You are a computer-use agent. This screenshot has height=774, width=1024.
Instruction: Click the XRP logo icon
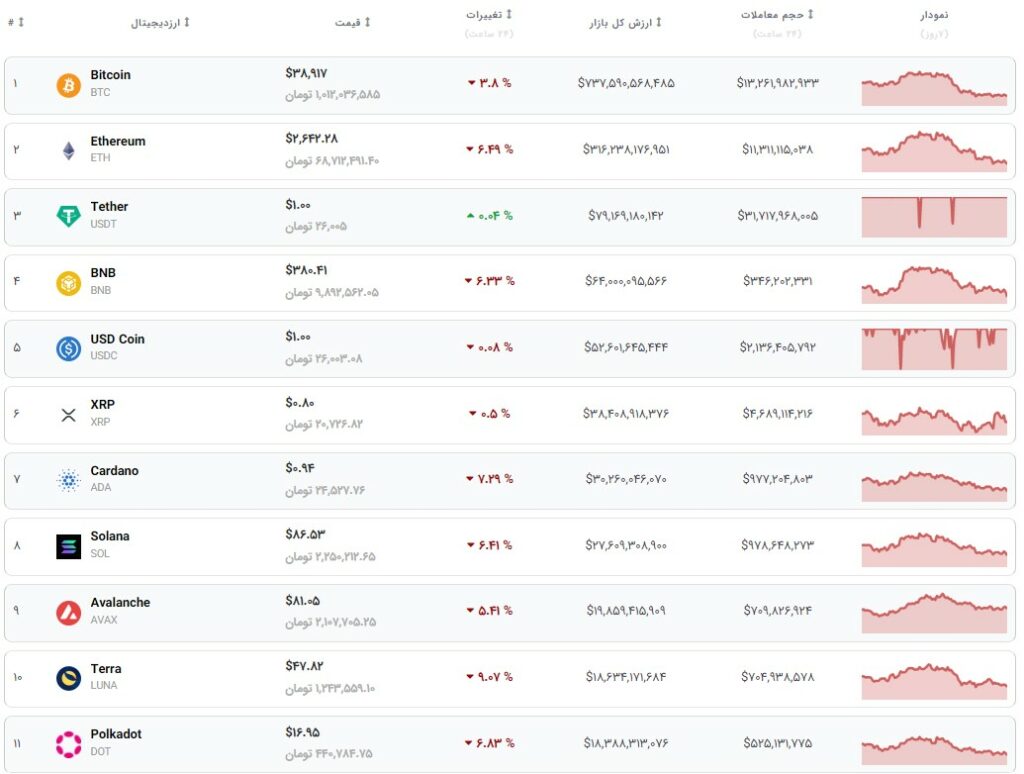click(69, 415)
